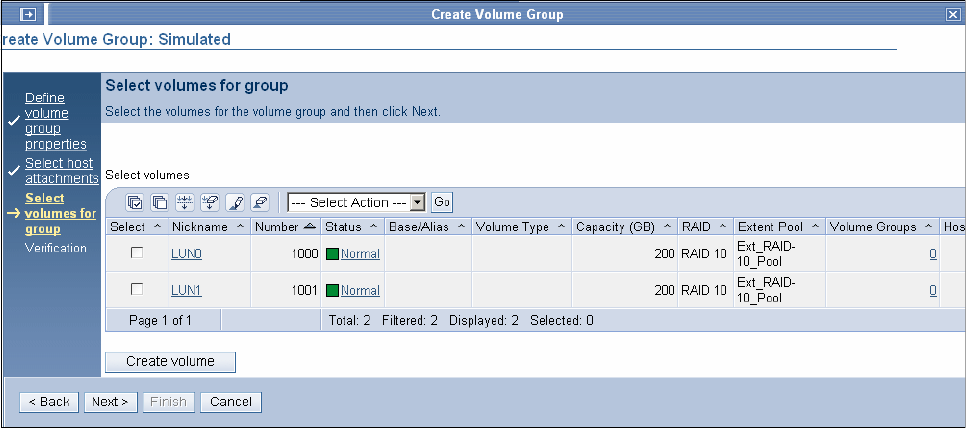The image size is (966, 428).
Task: Click the Show Filter Row icon
Action: (185, 202)
